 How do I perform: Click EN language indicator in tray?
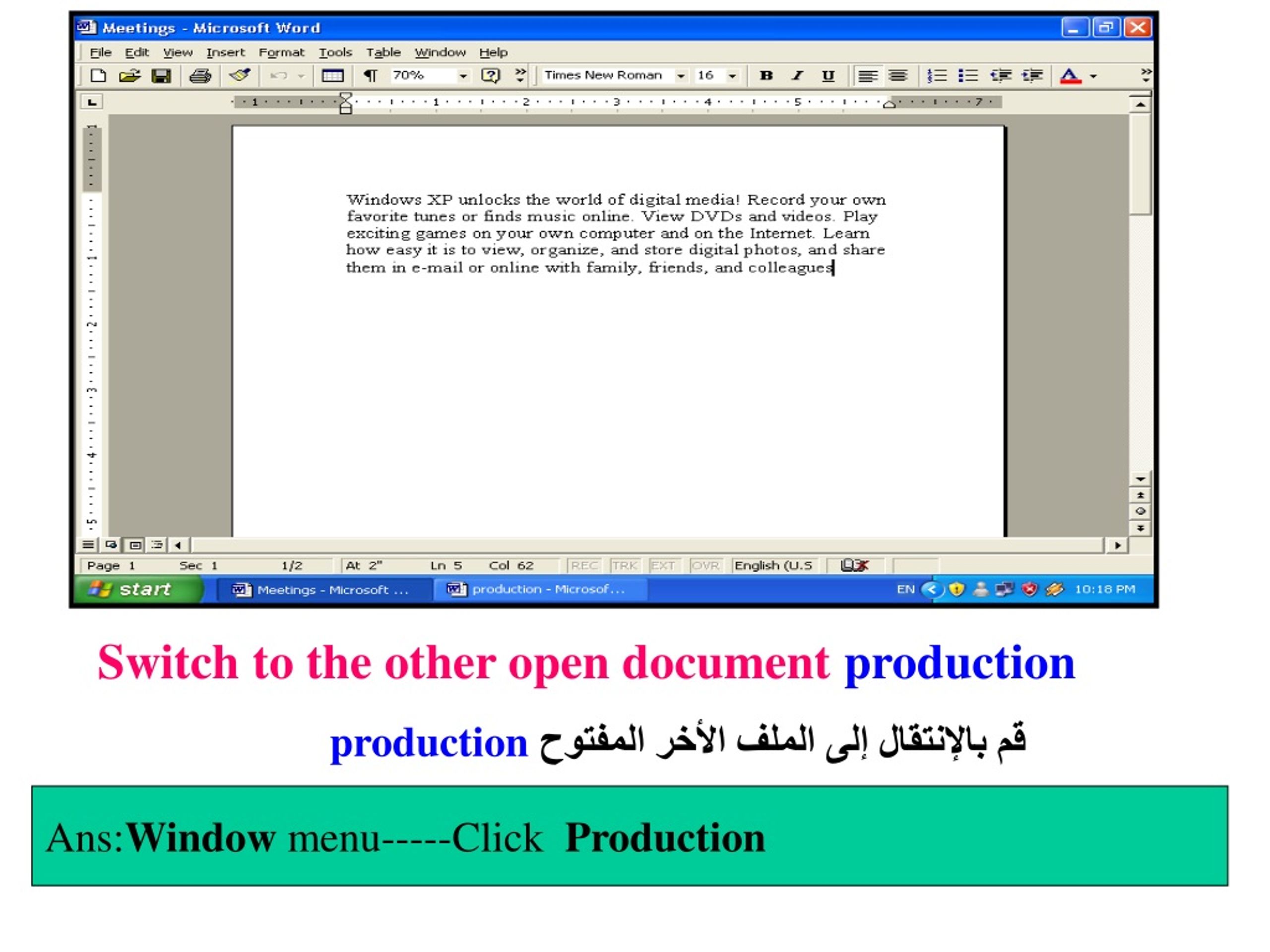pos(905,590)
